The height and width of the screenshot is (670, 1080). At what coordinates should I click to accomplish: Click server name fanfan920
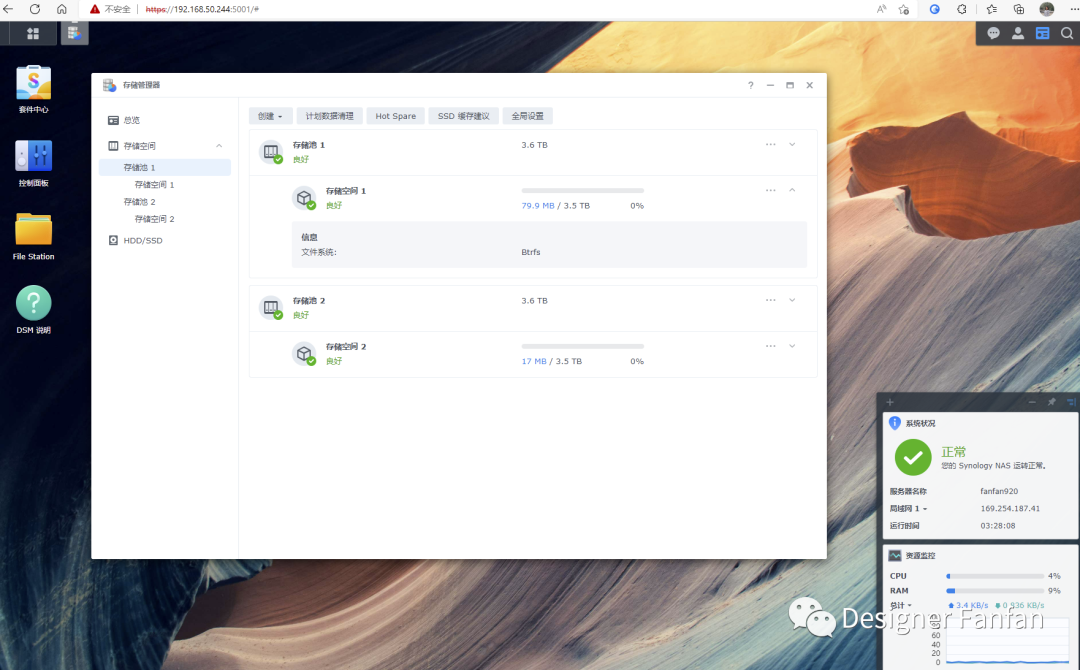tap(999, 491)
